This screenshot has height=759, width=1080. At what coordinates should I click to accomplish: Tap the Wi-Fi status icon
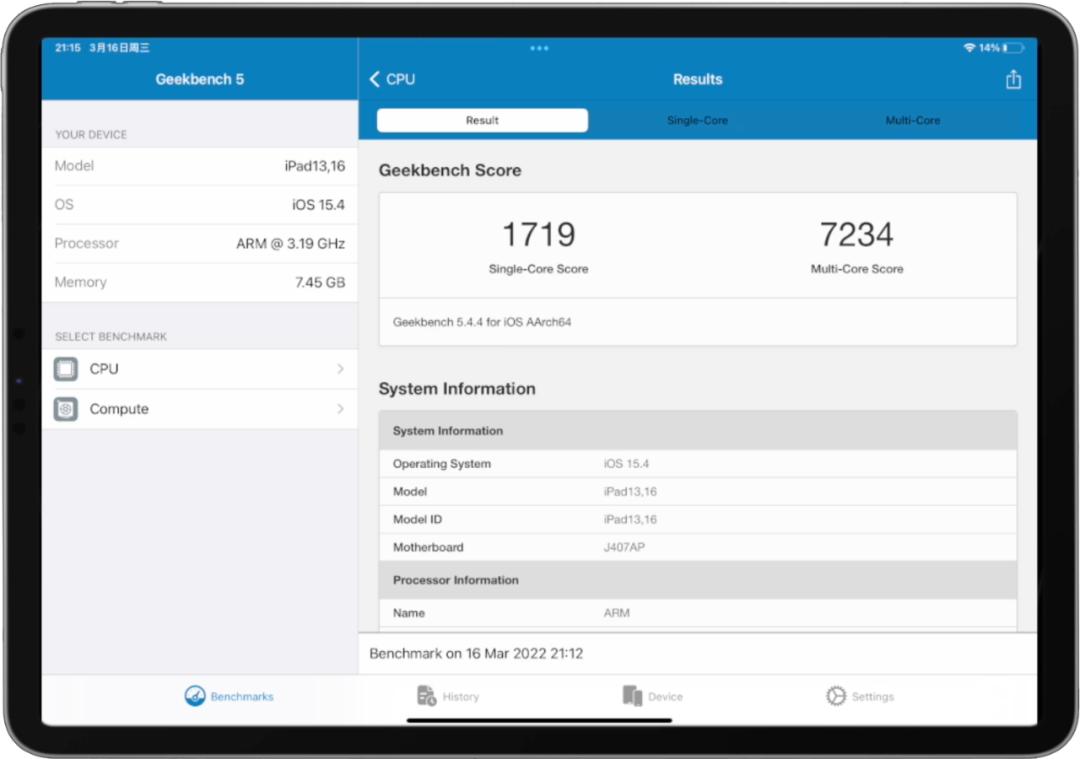(x=969, y=48)
